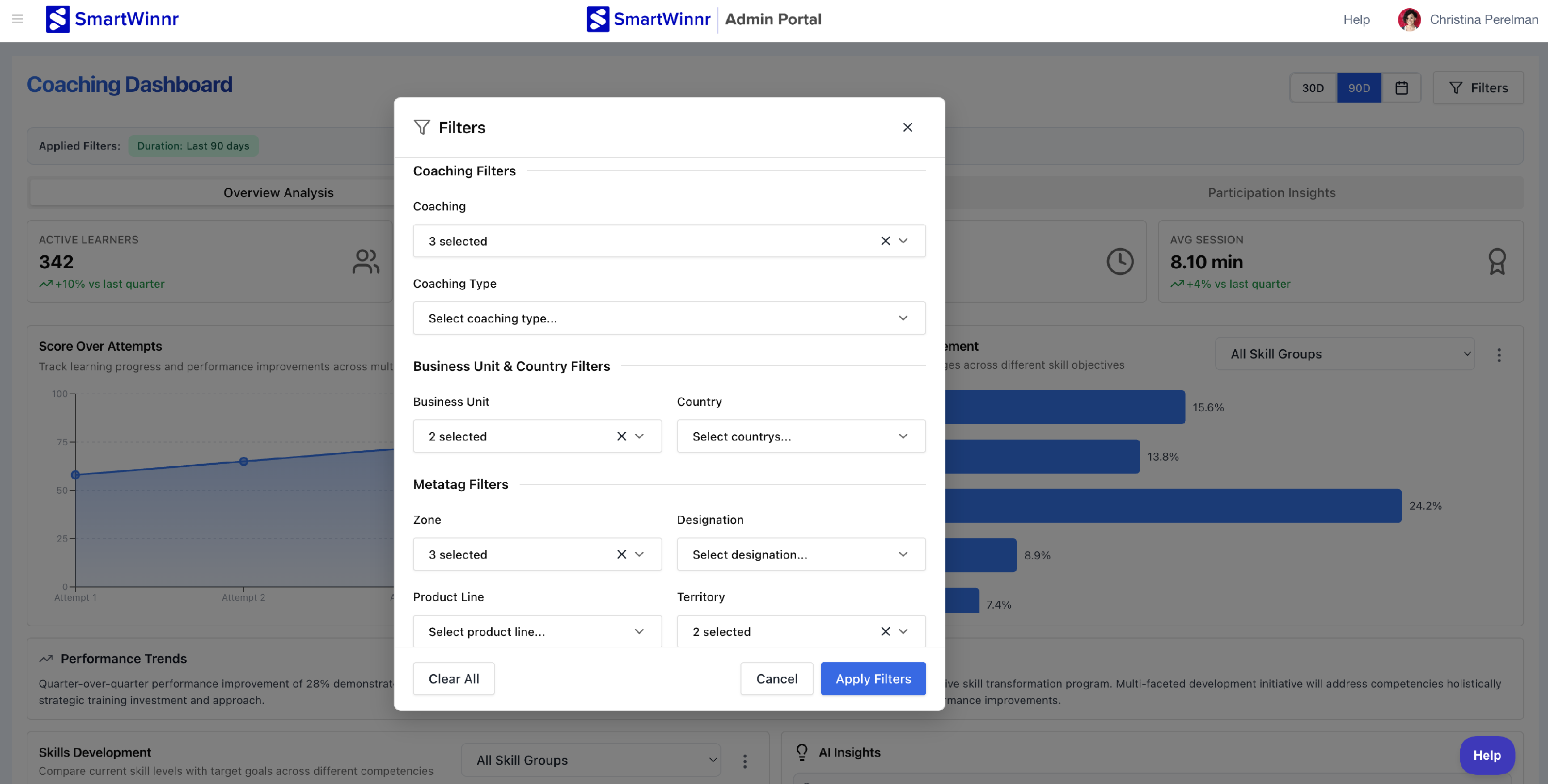Expand the Country dropdown
The height and width of the screenshot is (784, 1548).
tap(800, 436)
